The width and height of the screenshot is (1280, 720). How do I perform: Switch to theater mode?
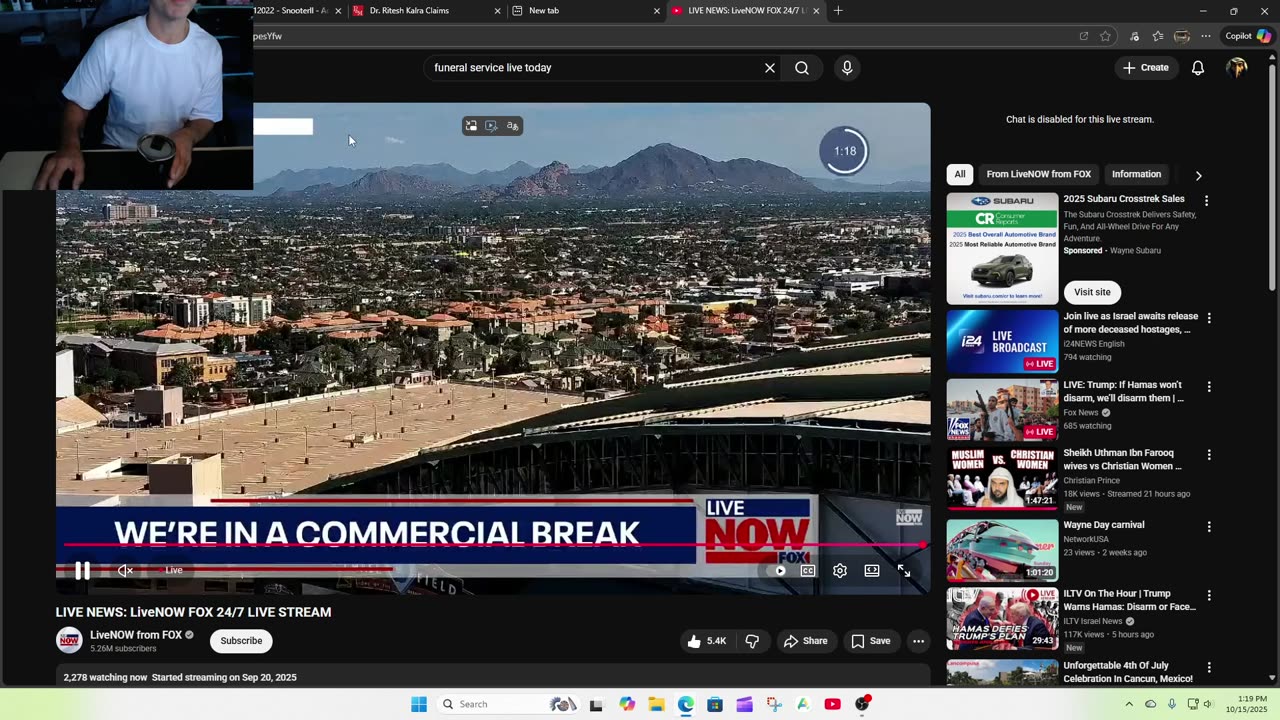[x=872, y=571]
